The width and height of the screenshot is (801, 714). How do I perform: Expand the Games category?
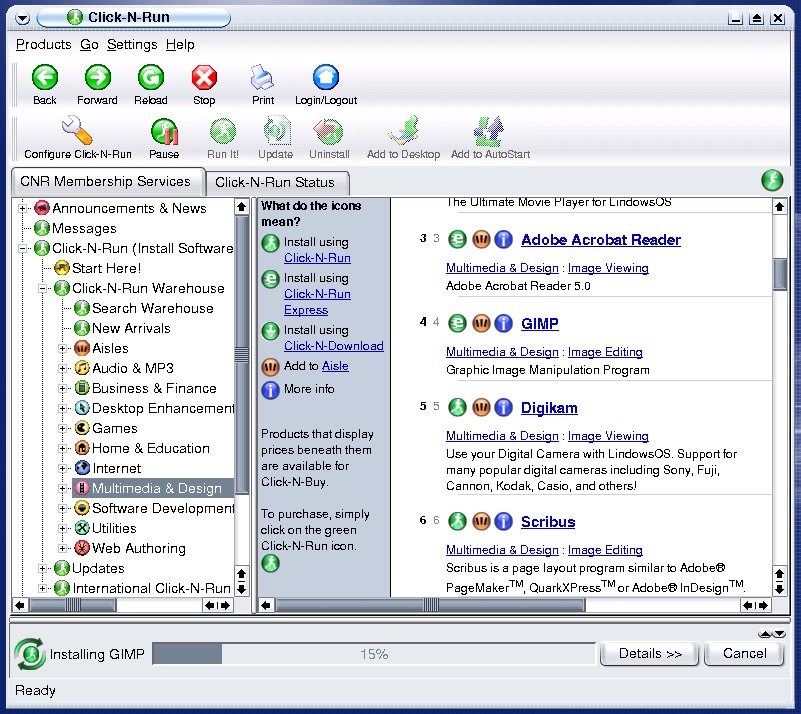(x=62, y=428)
